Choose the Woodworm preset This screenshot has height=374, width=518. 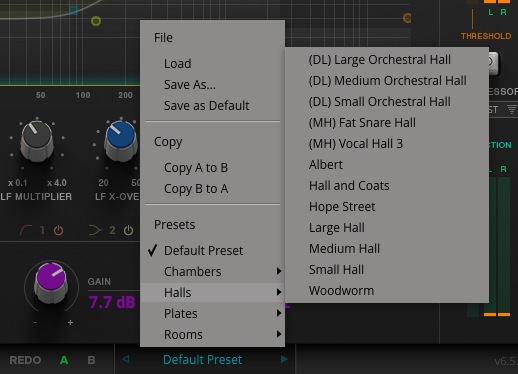coord(387,291)
